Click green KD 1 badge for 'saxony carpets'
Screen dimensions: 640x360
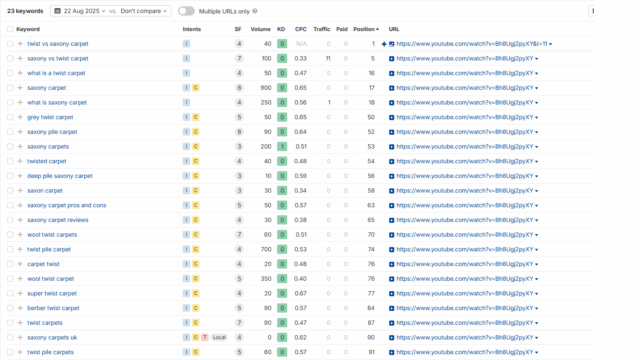tap(282, 147)
